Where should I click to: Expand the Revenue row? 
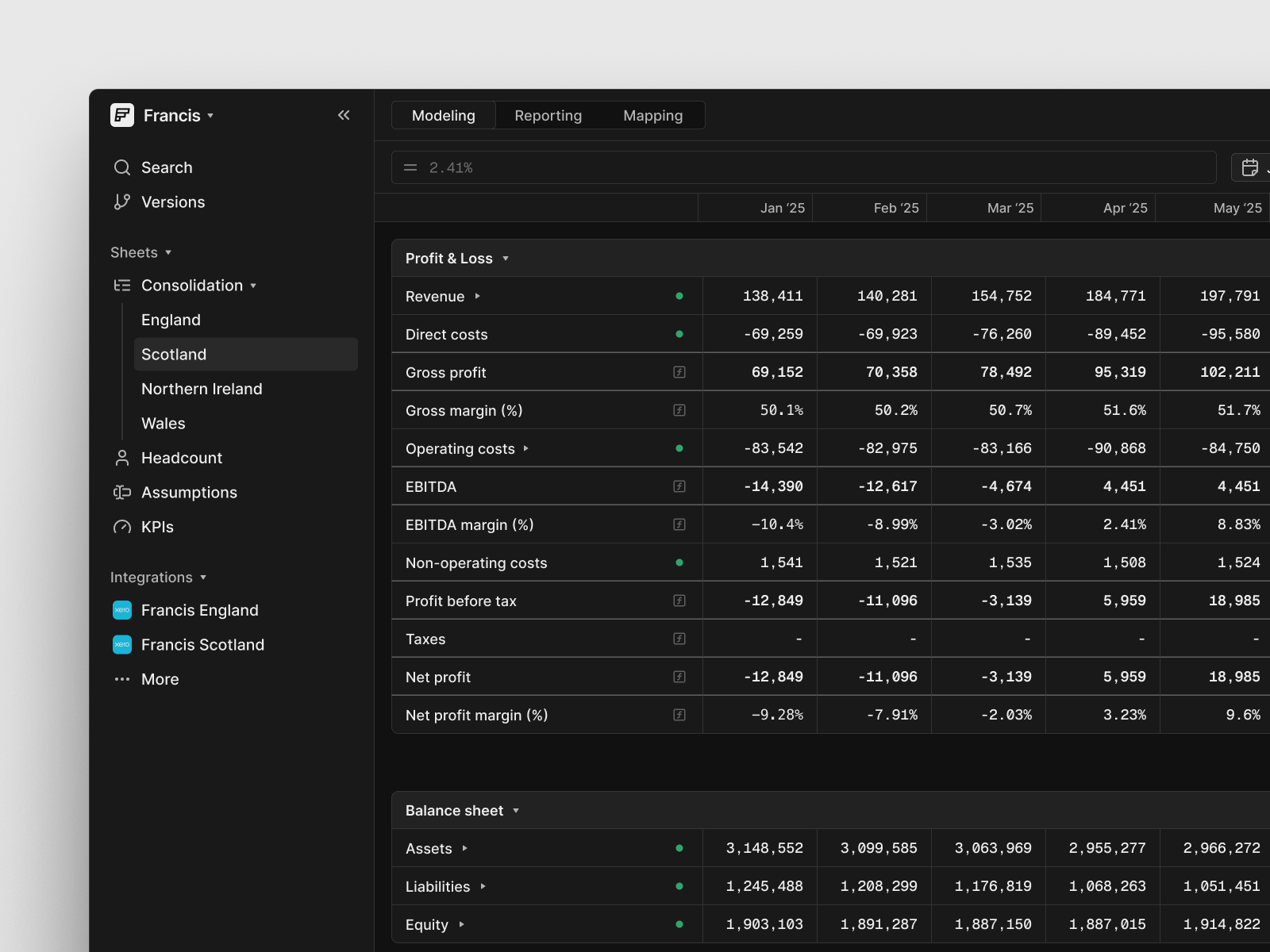[478, 296]
